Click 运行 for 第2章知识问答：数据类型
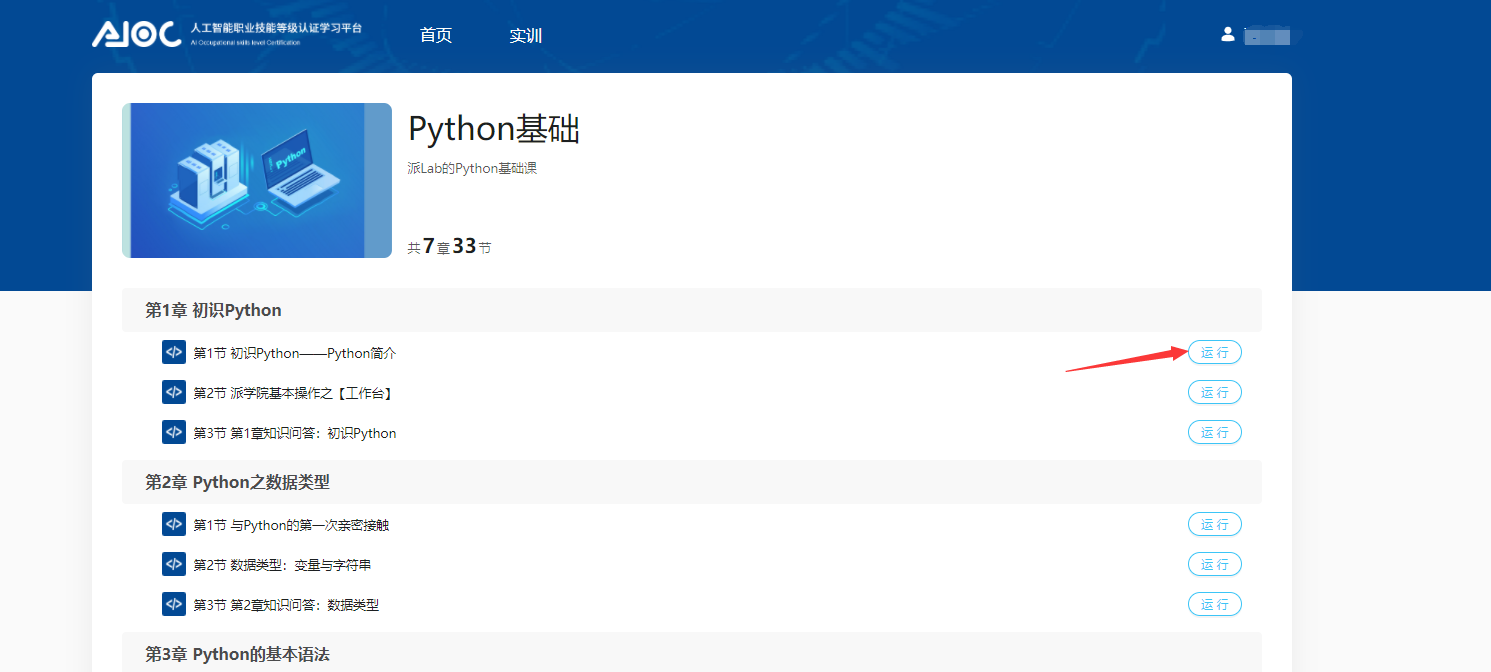Screen dimensions: 1491x672 pos(1214,604)
